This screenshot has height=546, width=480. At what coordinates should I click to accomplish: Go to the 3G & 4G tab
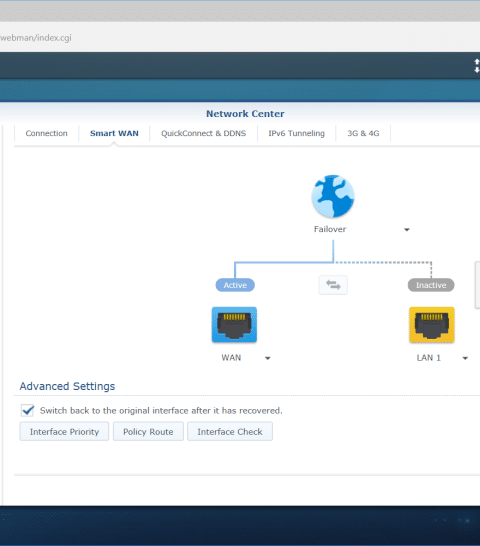click(363, 133)
